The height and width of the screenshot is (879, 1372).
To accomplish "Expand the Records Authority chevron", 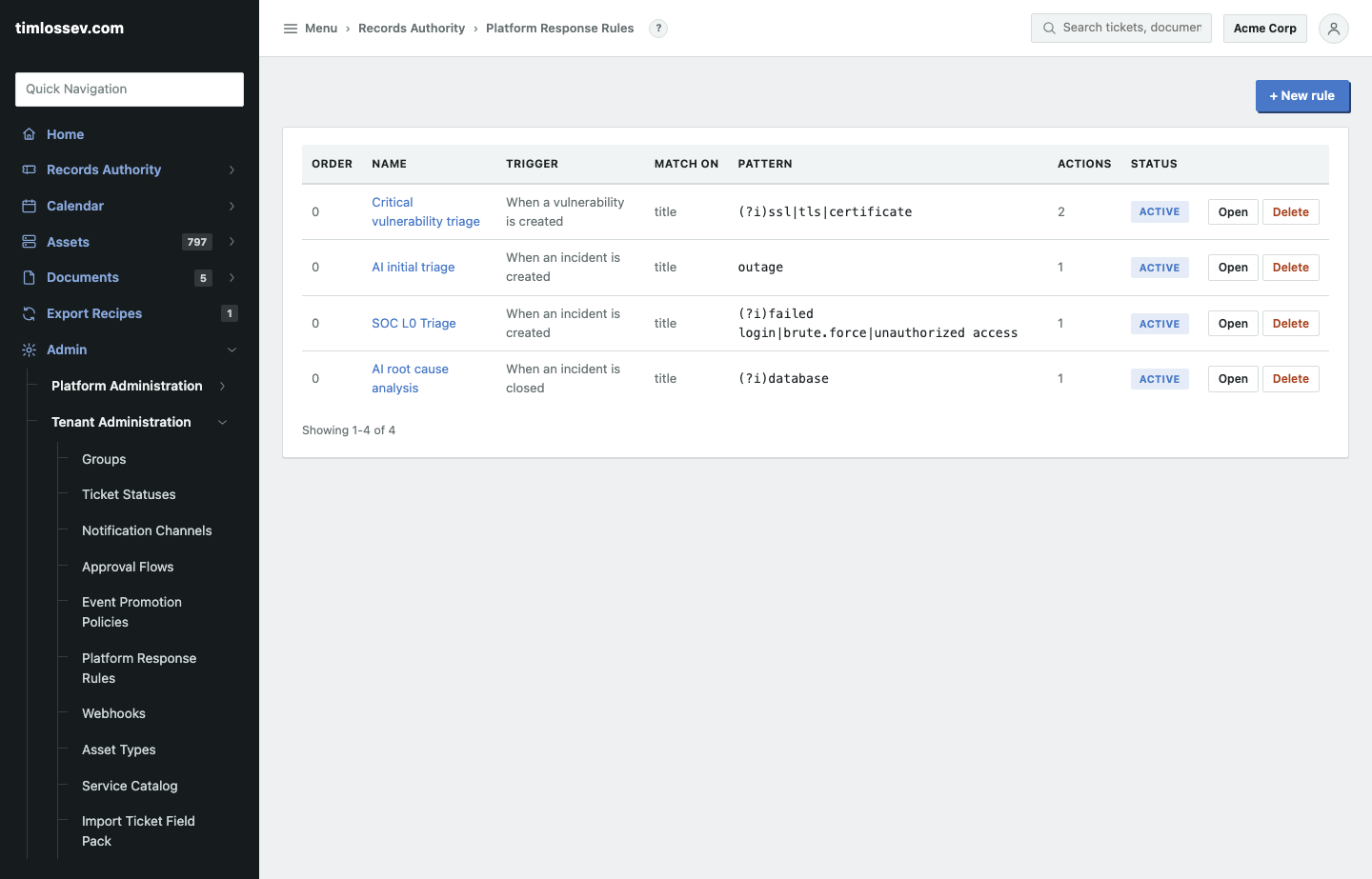I will [232, 170].
